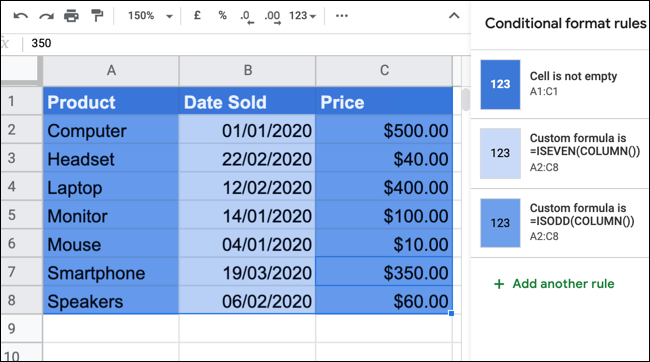Select the row 5 header
The height and width of the screenshot is (362, 650).
pyautogui.click(x=21, y=215)
